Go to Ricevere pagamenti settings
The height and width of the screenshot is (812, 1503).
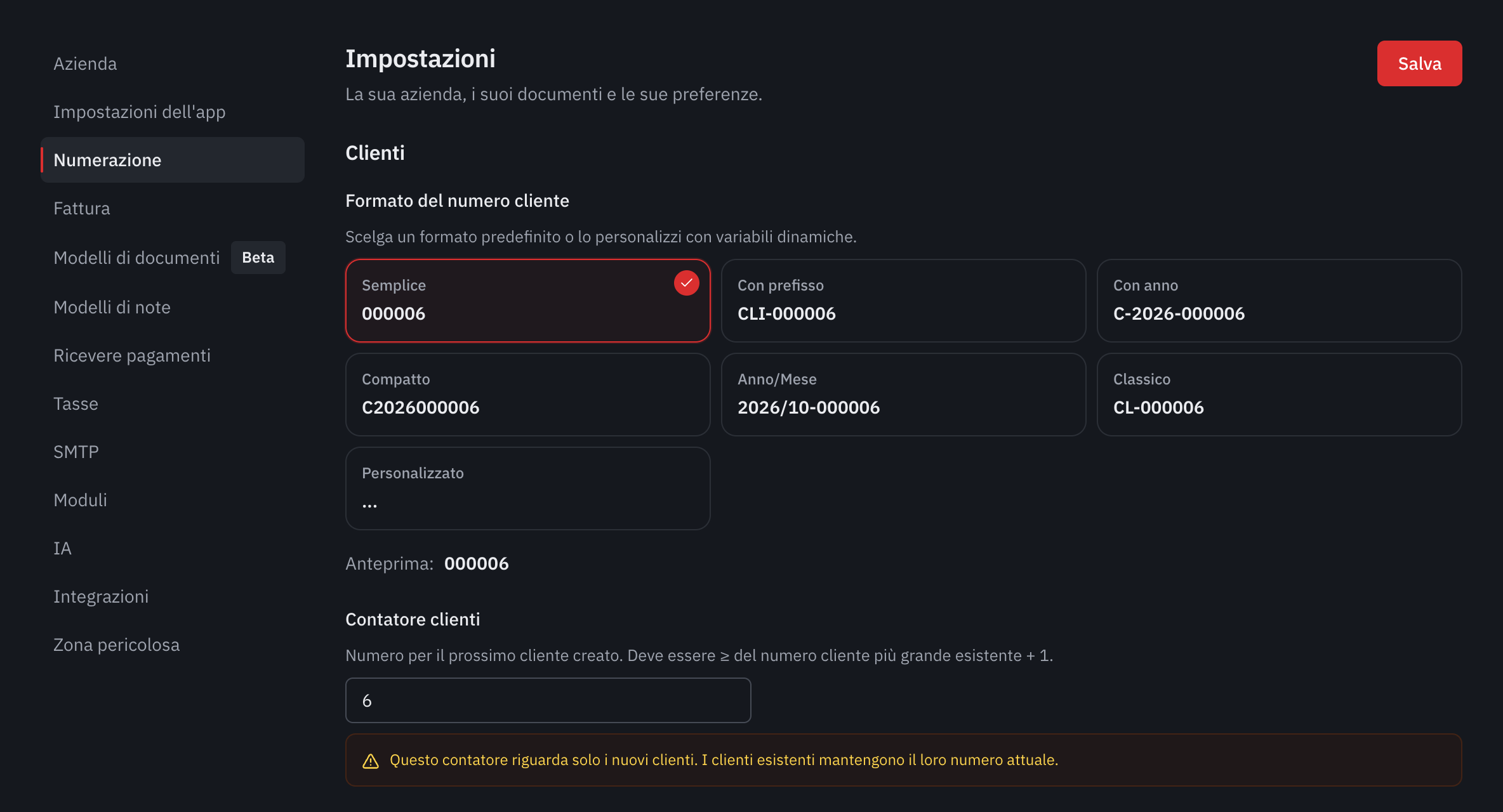(173, 355)
